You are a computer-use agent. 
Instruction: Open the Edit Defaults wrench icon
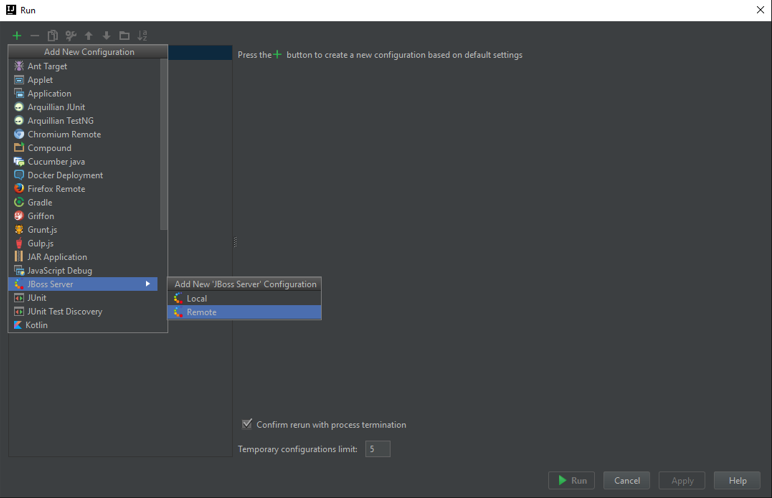pos(71,35)
